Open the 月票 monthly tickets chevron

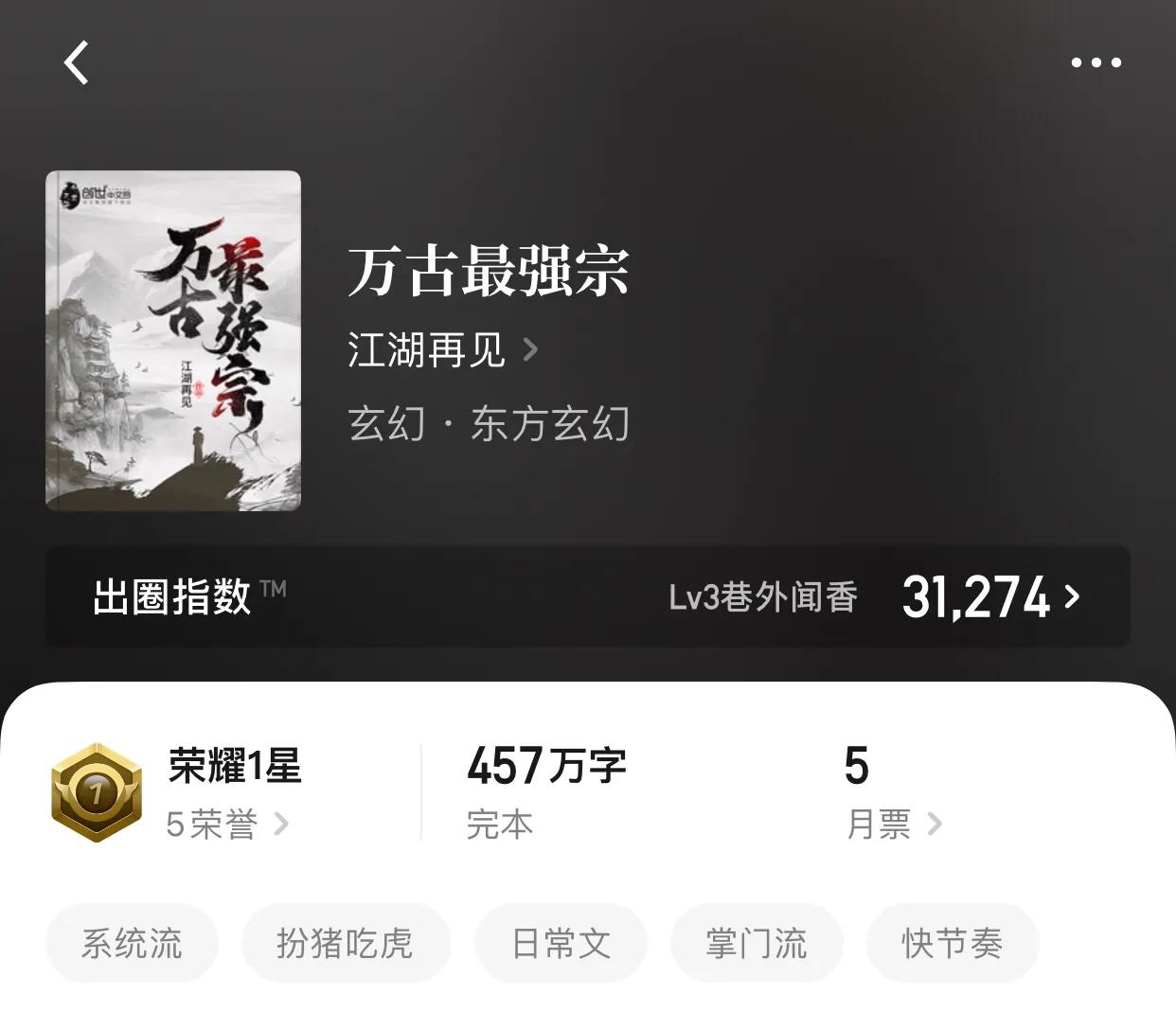coord(935,824)
